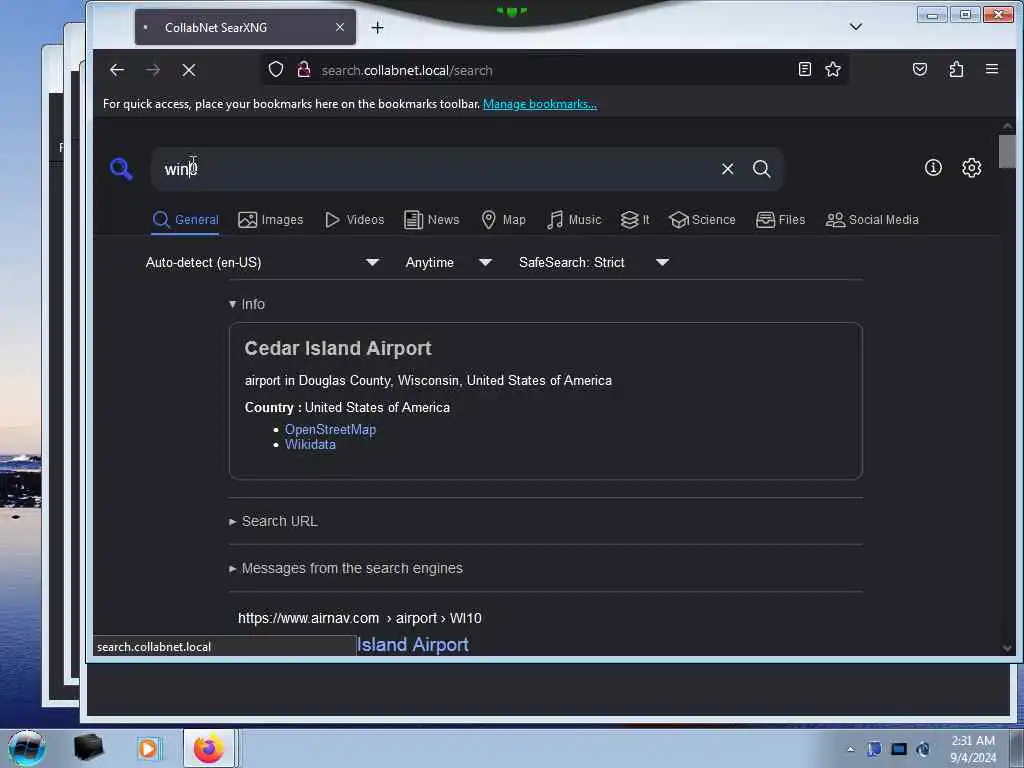Image resolution: width=1024 pixels, height=768 pixels.
Task: Click Firefox taskbar icon
Action: coord(208,748)
